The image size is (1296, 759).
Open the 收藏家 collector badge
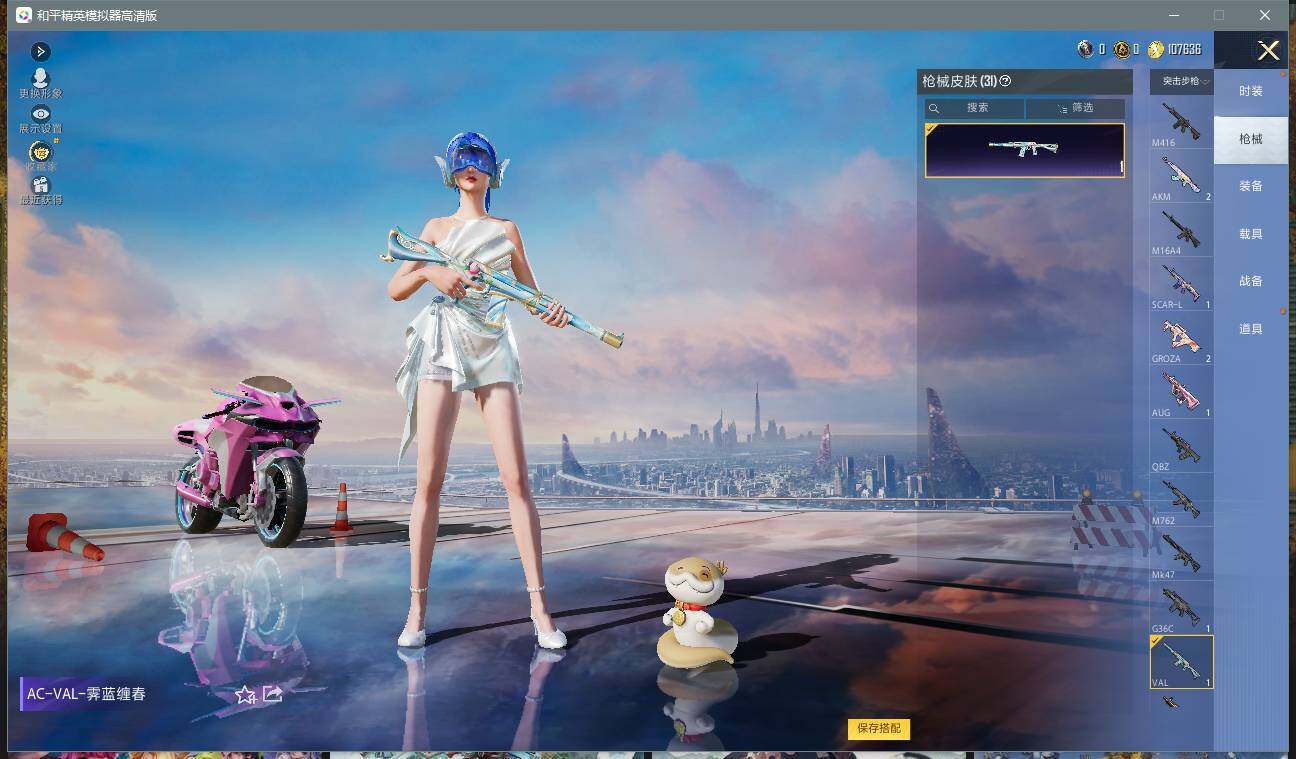[x=41, y=155]
